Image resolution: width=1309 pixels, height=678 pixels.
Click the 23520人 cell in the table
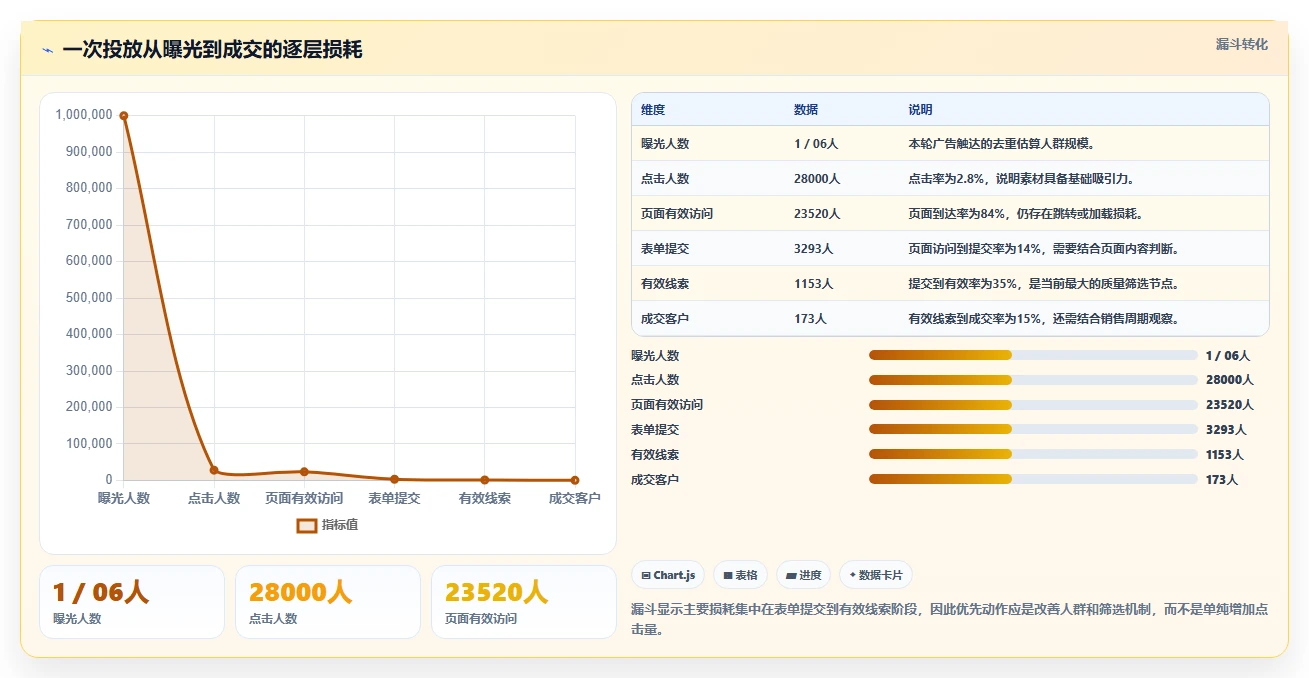click(x=817, y=214)
